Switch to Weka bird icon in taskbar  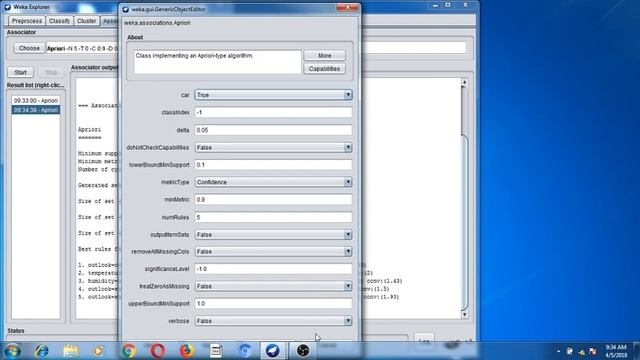point(273,351)
